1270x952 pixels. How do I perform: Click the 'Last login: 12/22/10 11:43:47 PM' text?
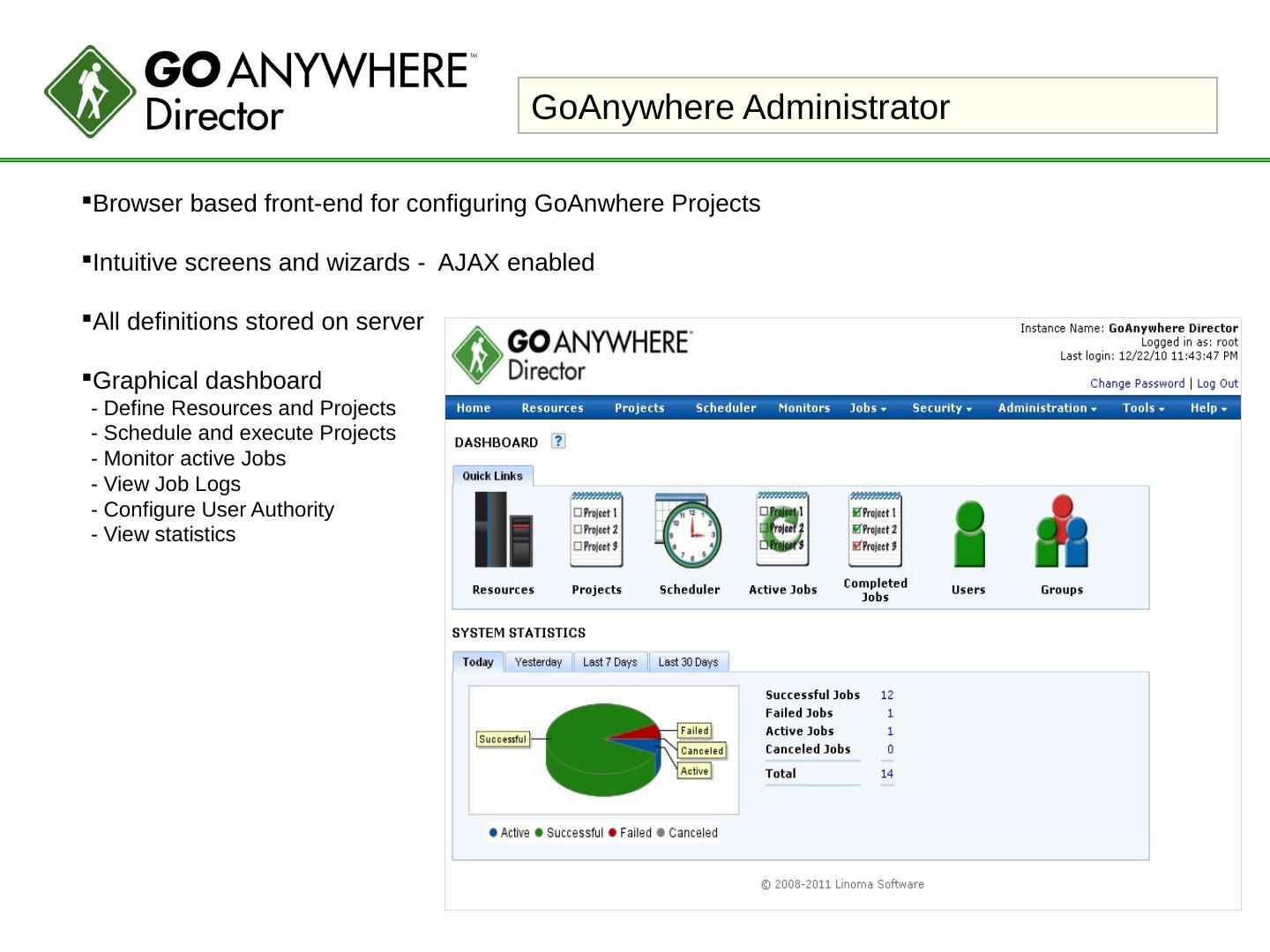coord(1149,356)
